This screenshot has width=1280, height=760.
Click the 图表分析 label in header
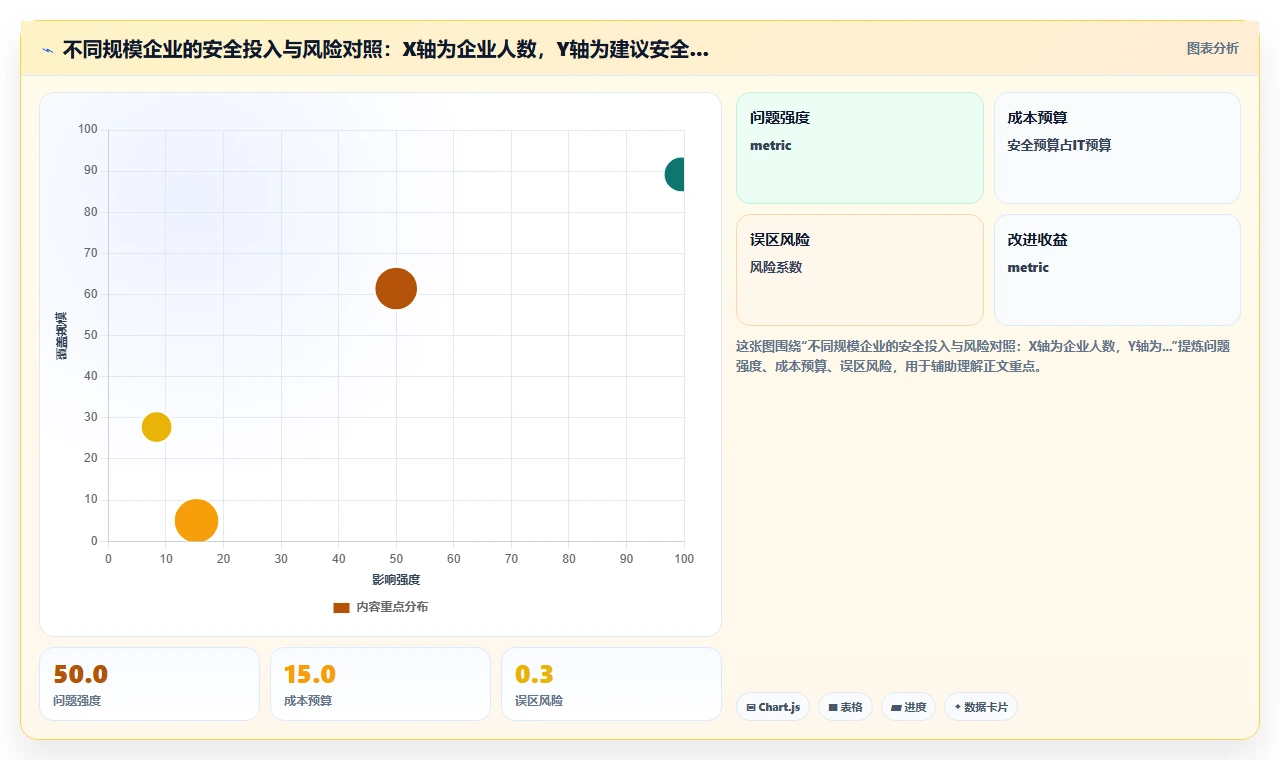pyautogui.click(x=1212, y=48)
